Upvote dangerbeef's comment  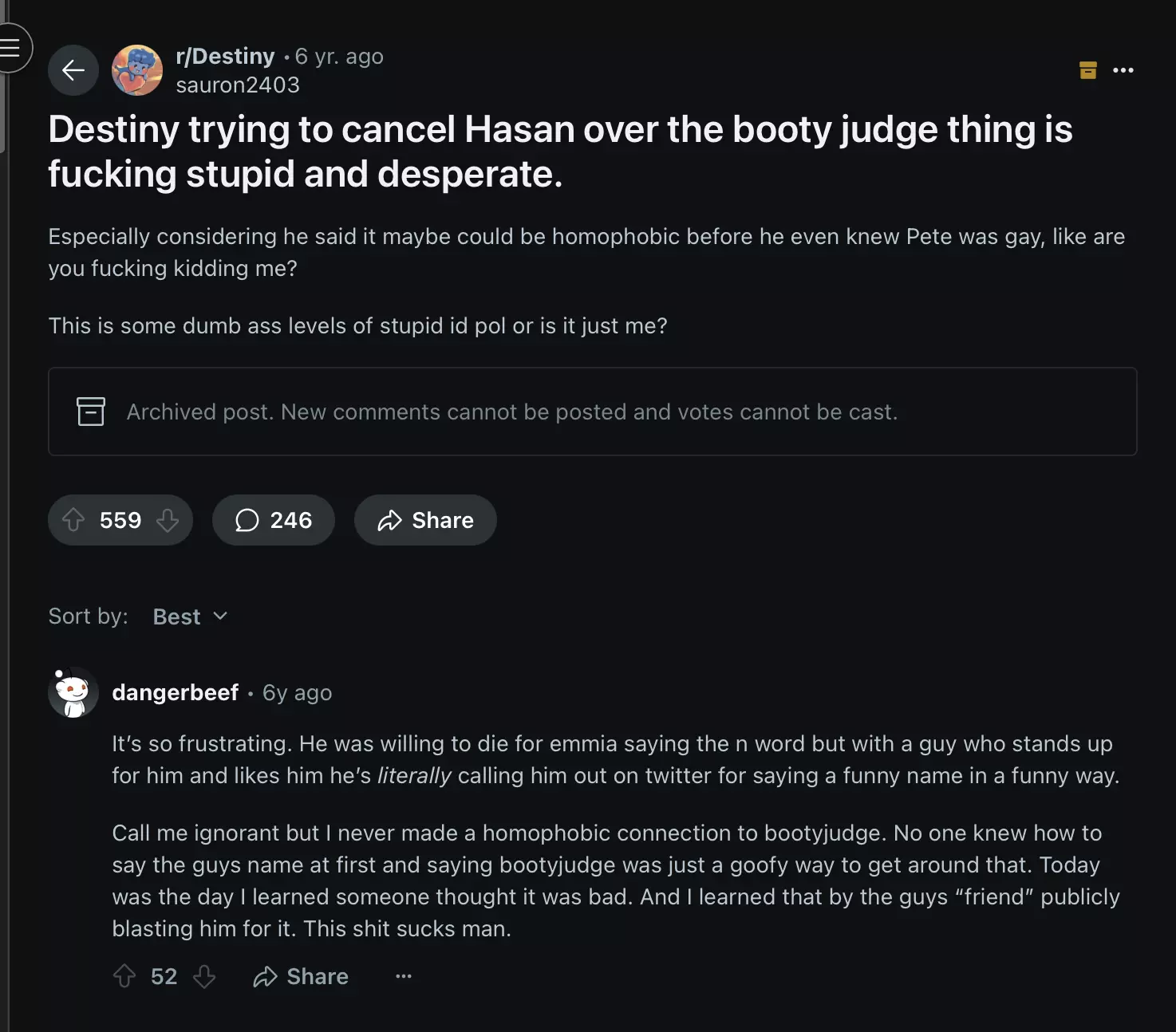(x=124, y=976)
